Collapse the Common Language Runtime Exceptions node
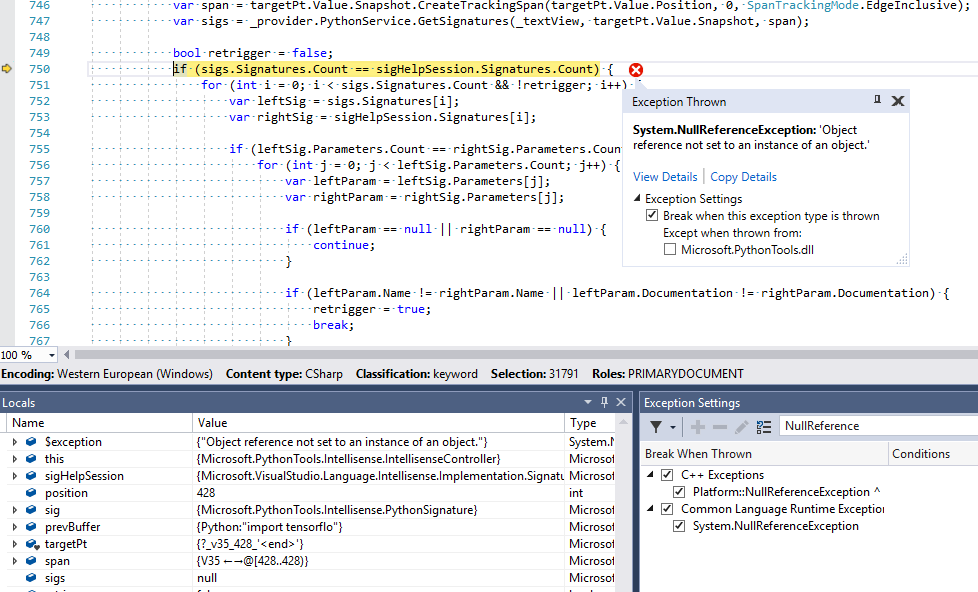978x592 pixels. 651,508
